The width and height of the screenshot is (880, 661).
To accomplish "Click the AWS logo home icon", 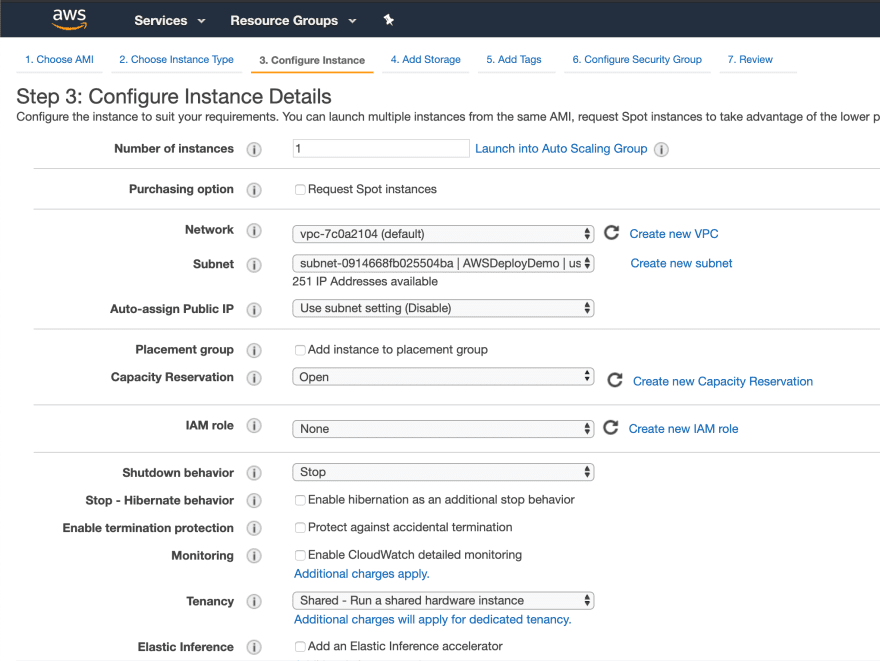I will click(x=70, y=19).
